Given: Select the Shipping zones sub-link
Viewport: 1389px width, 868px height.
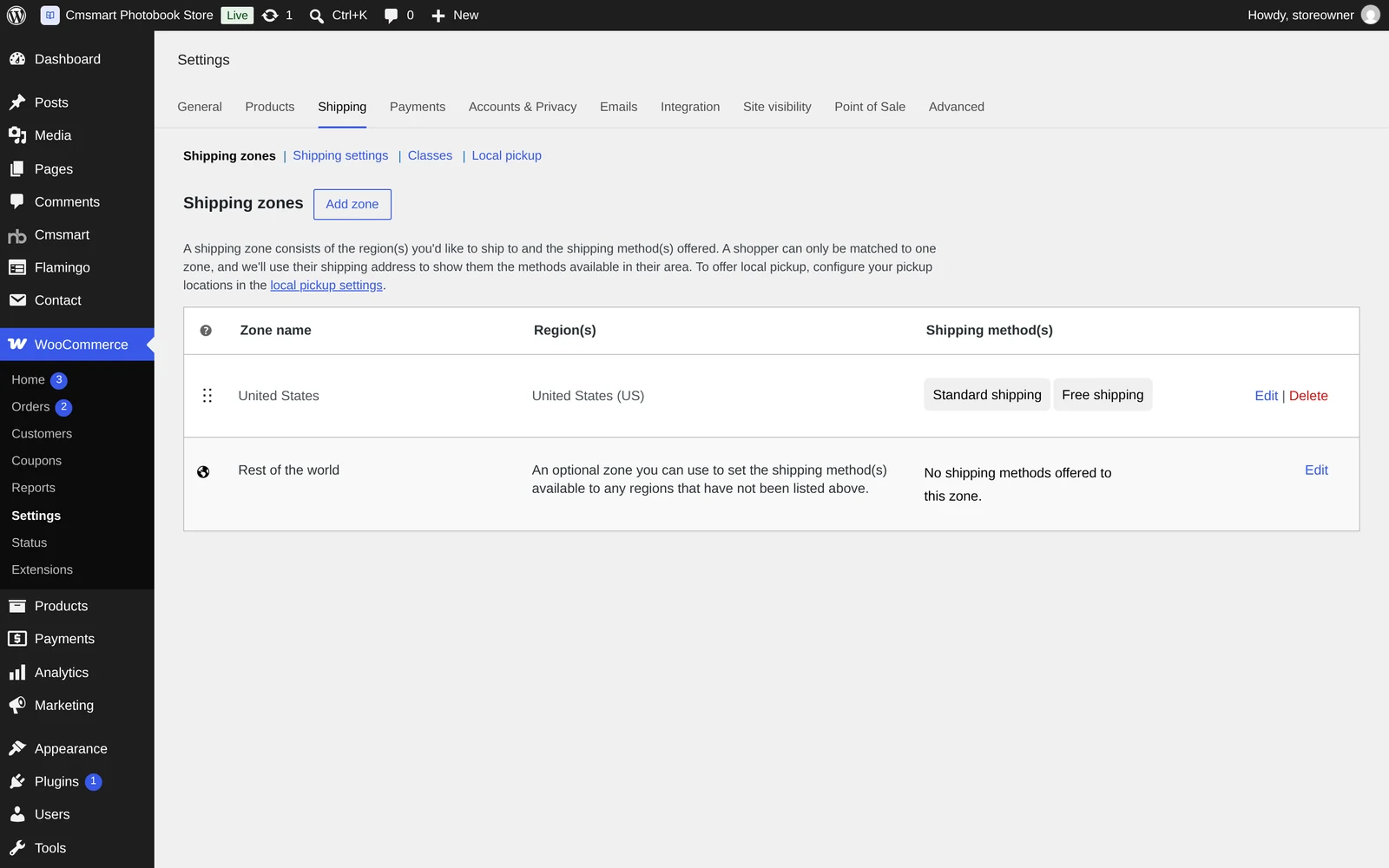Looking at the screenshot, I should coord(229,155).
